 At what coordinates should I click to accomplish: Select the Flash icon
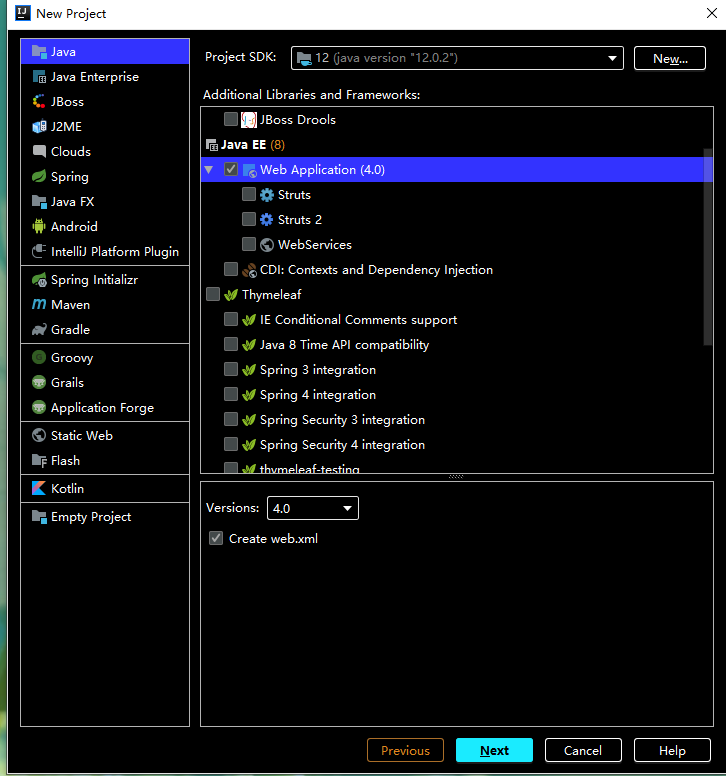39,460
